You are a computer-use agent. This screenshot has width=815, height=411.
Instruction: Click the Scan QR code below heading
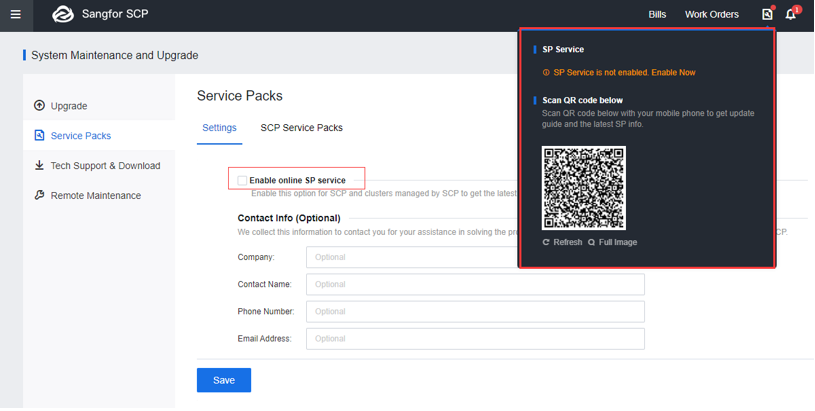click(582, 100)
